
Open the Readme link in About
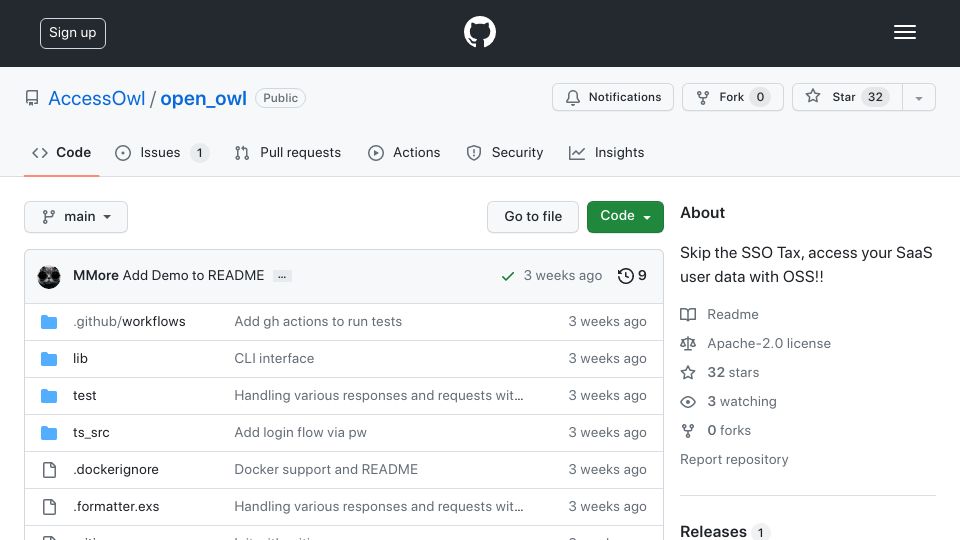tap(733, 314)
